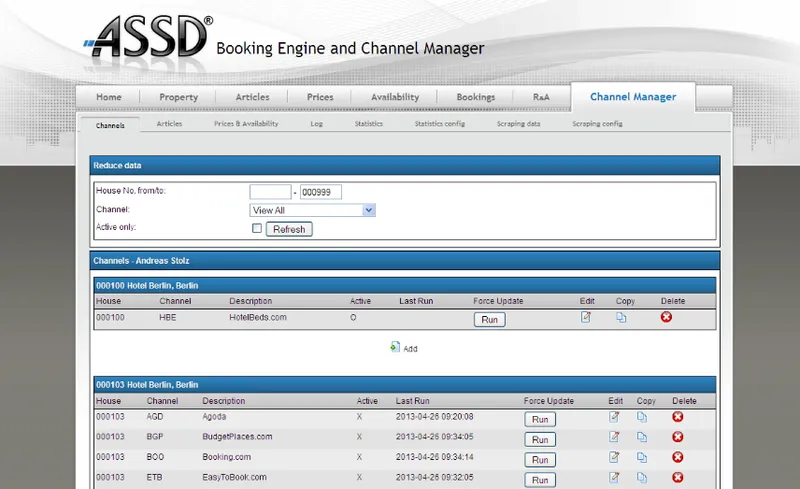
Task: Run force update for HBE HotelBeds.com
Action: (x=489, y=320)
